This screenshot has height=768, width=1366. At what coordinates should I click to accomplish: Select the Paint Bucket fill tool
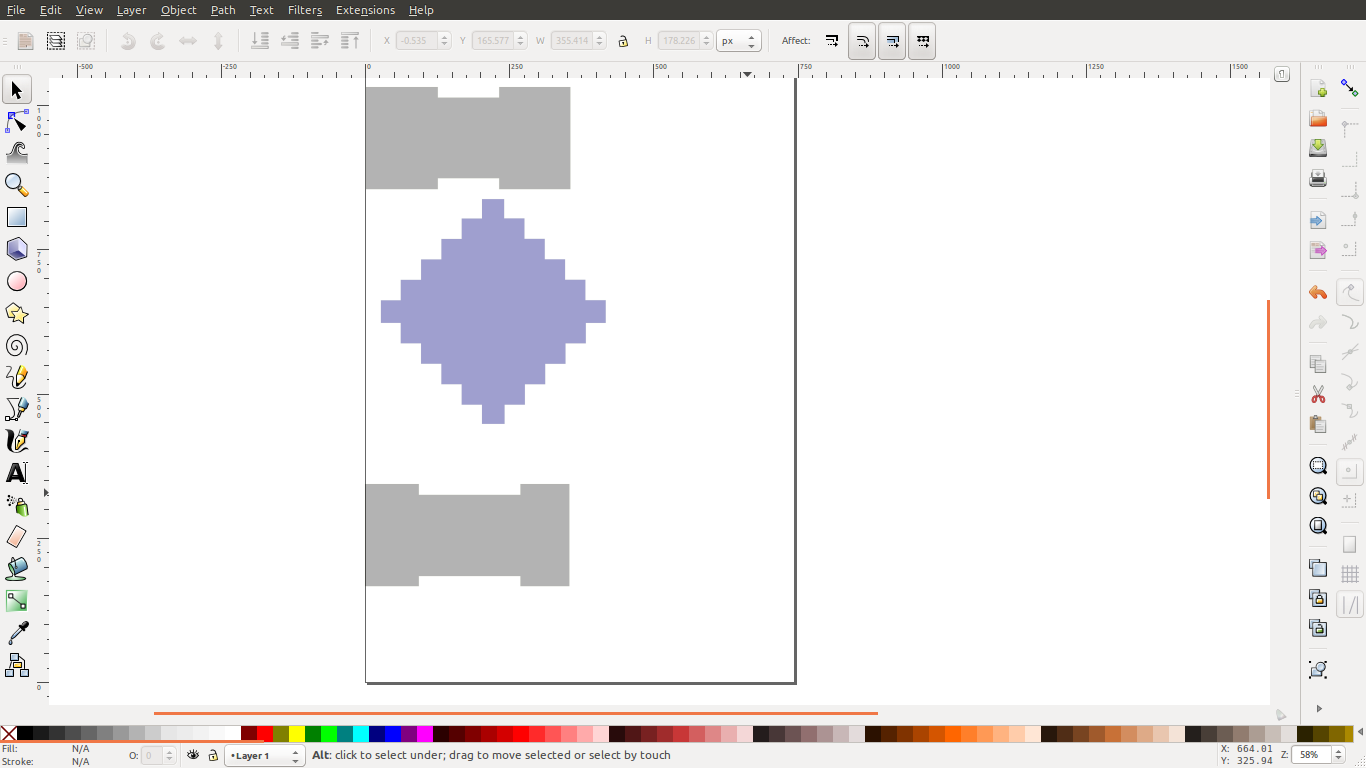click(17, 569)
